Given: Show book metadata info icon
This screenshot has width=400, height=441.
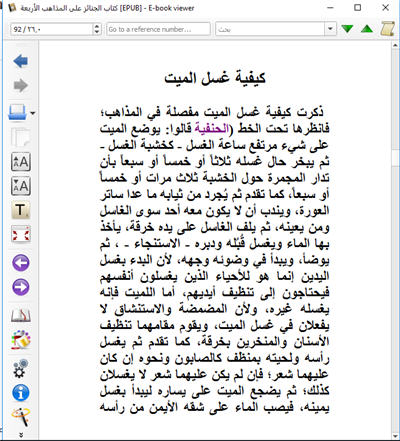Looking at the screenshot, I should [x=21, y=393].
